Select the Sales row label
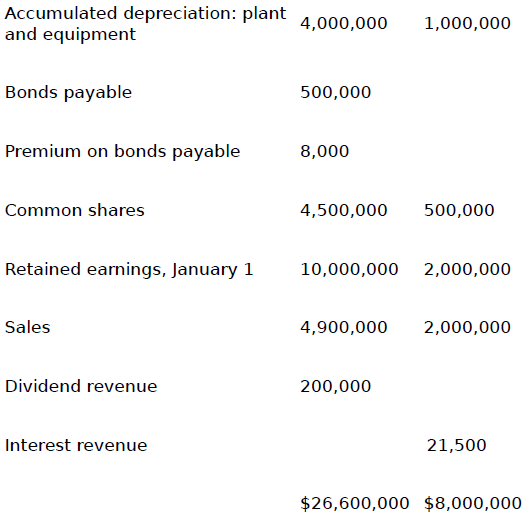 pos(28,327)
